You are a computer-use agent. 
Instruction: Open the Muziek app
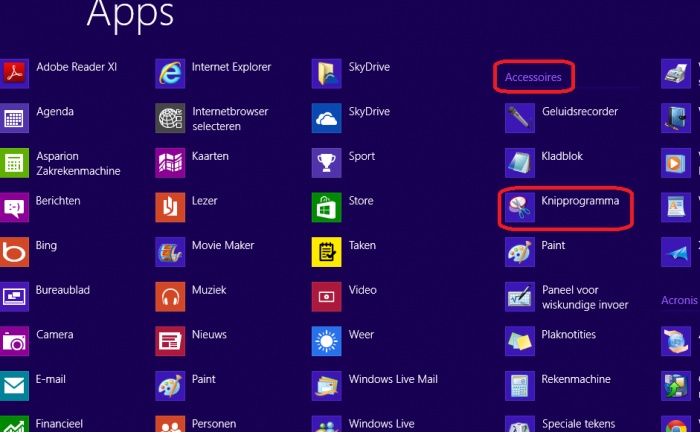191,296
